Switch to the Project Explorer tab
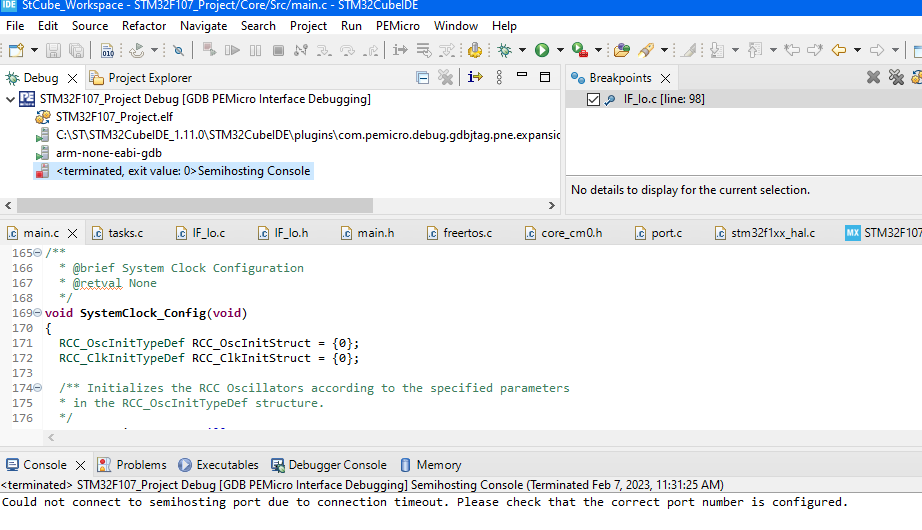 (x=141, y=78)
